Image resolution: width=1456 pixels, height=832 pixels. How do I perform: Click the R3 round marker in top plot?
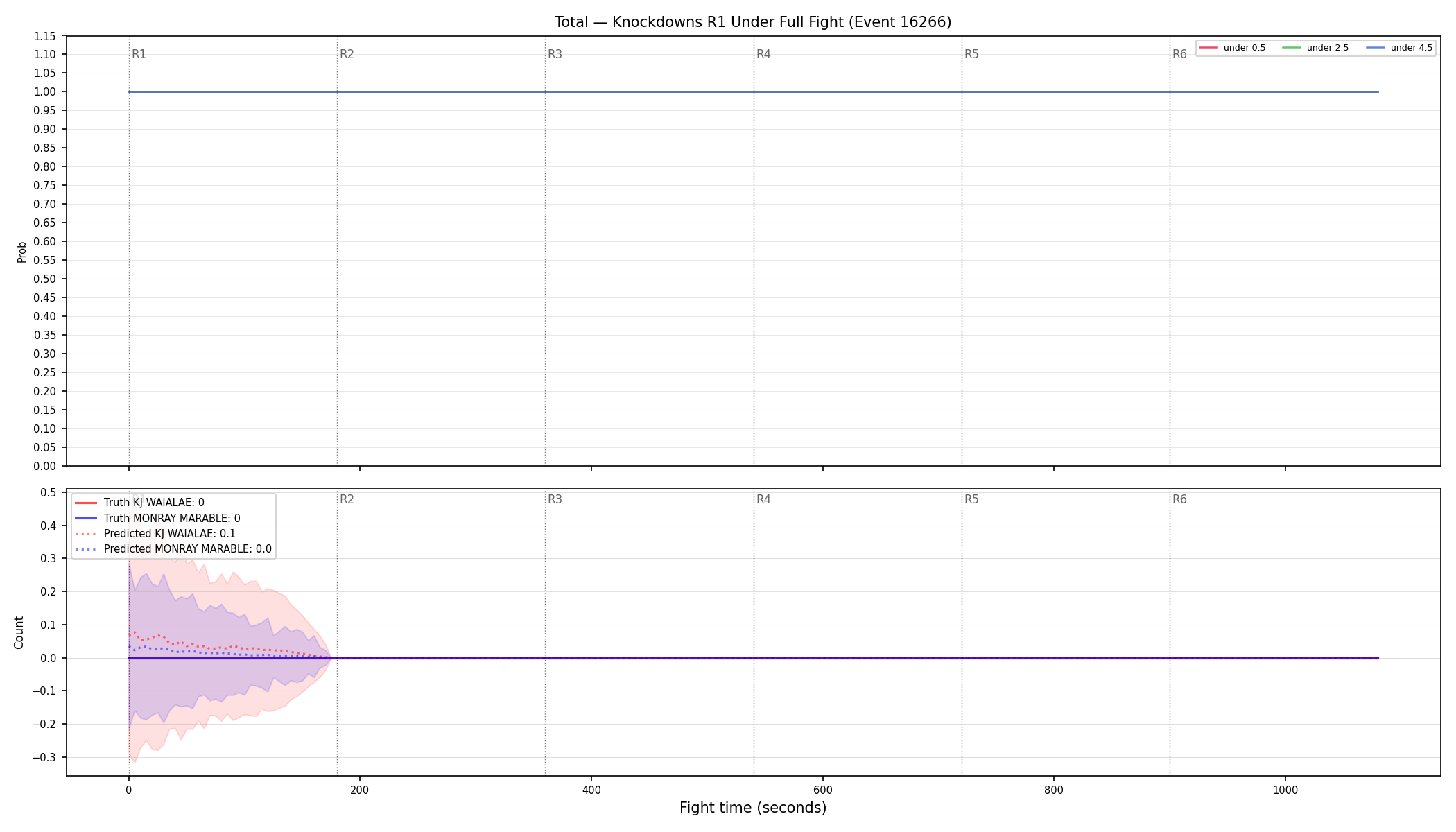click(x=555, y=54)
